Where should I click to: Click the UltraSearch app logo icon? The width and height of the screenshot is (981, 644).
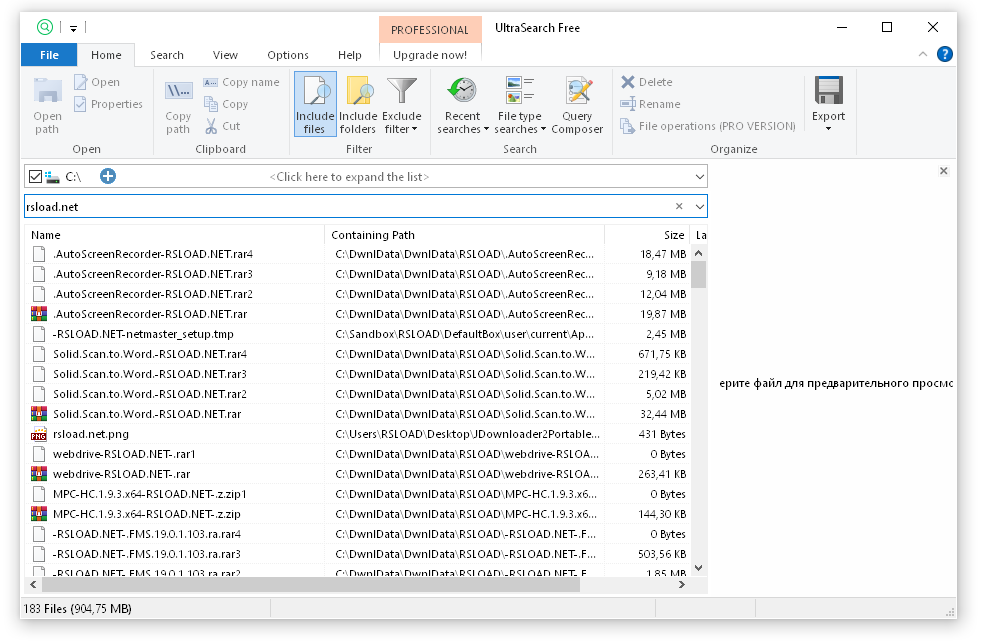(45, 27)
